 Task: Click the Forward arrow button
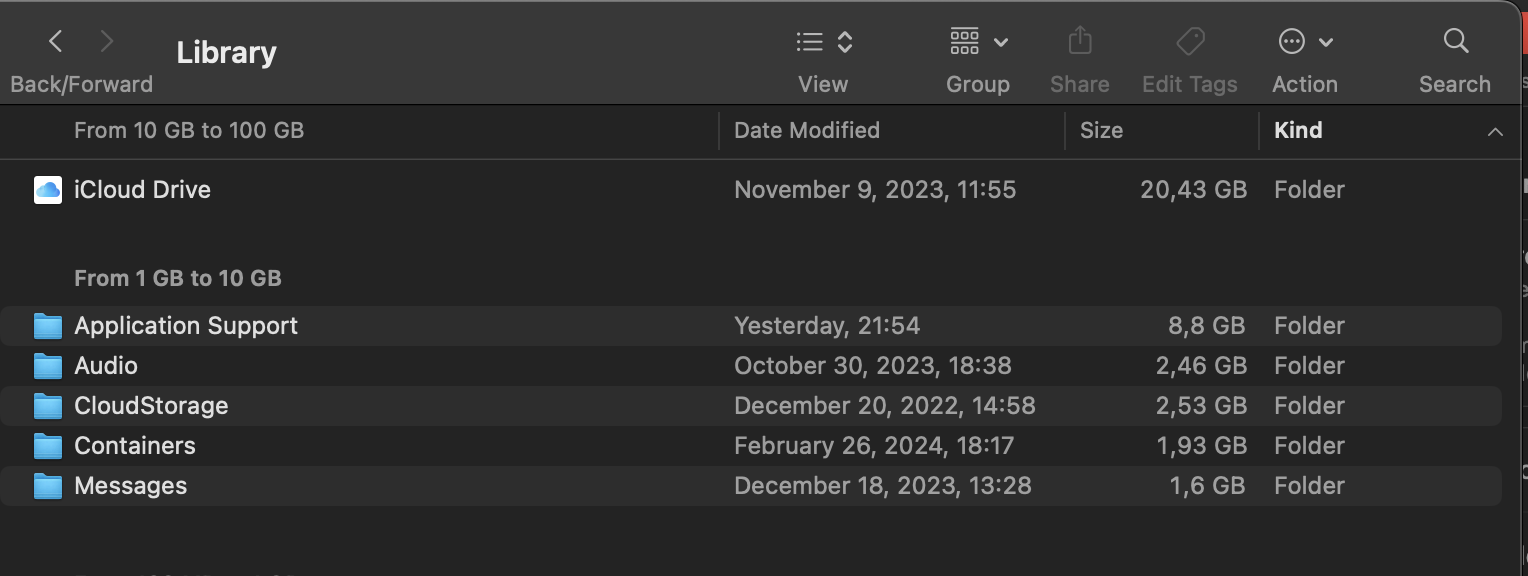click(107, 41)
